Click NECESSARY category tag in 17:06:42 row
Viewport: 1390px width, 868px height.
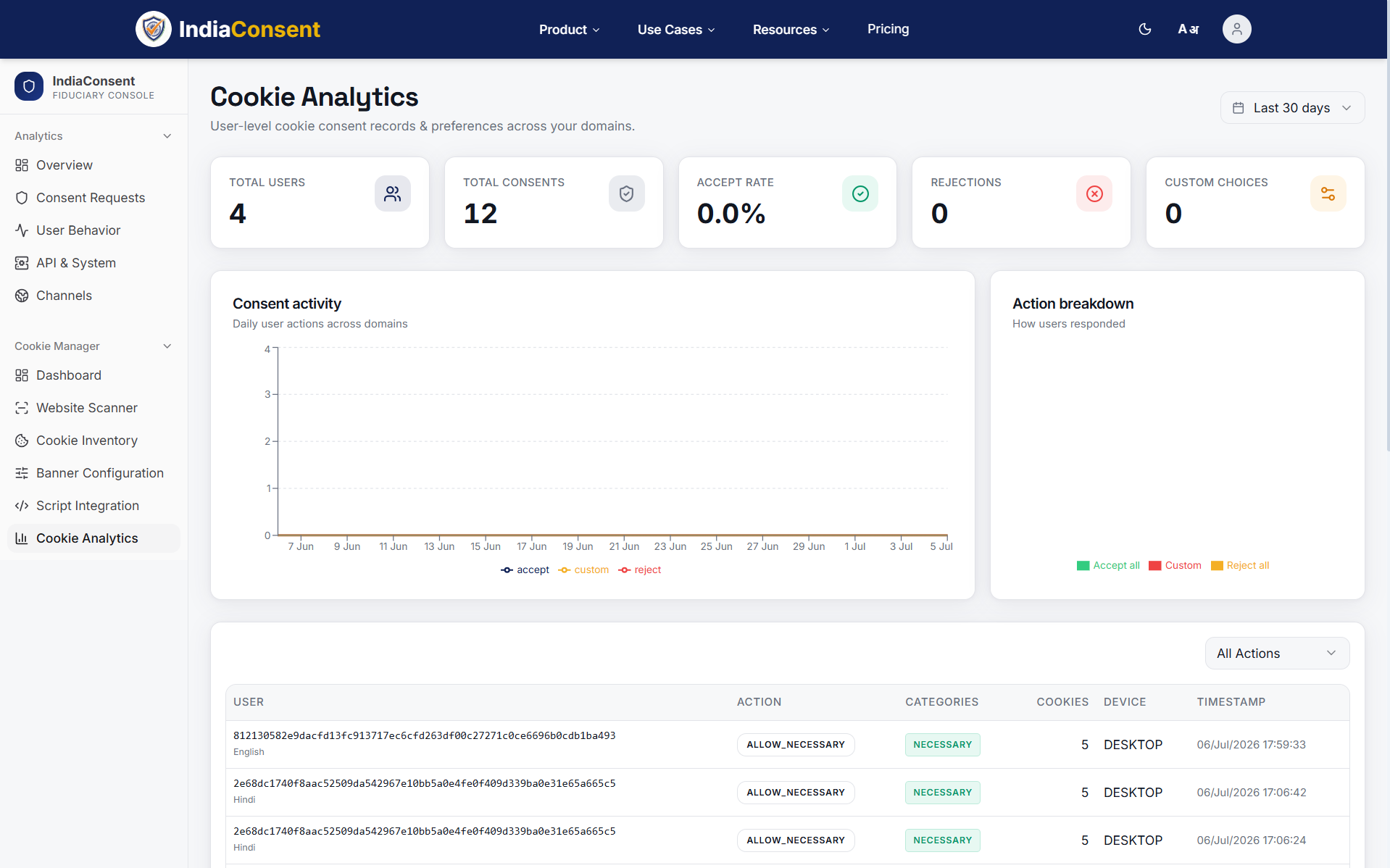(x=942, y=793)
